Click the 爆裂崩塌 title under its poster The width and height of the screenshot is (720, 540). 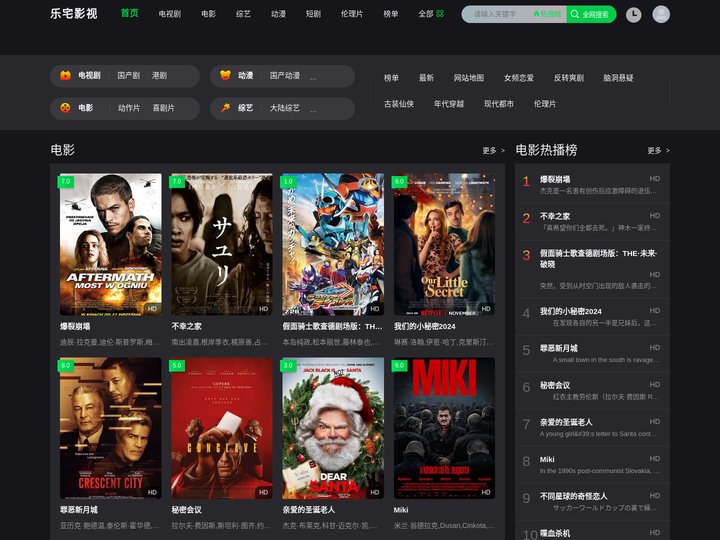(75, 326)
